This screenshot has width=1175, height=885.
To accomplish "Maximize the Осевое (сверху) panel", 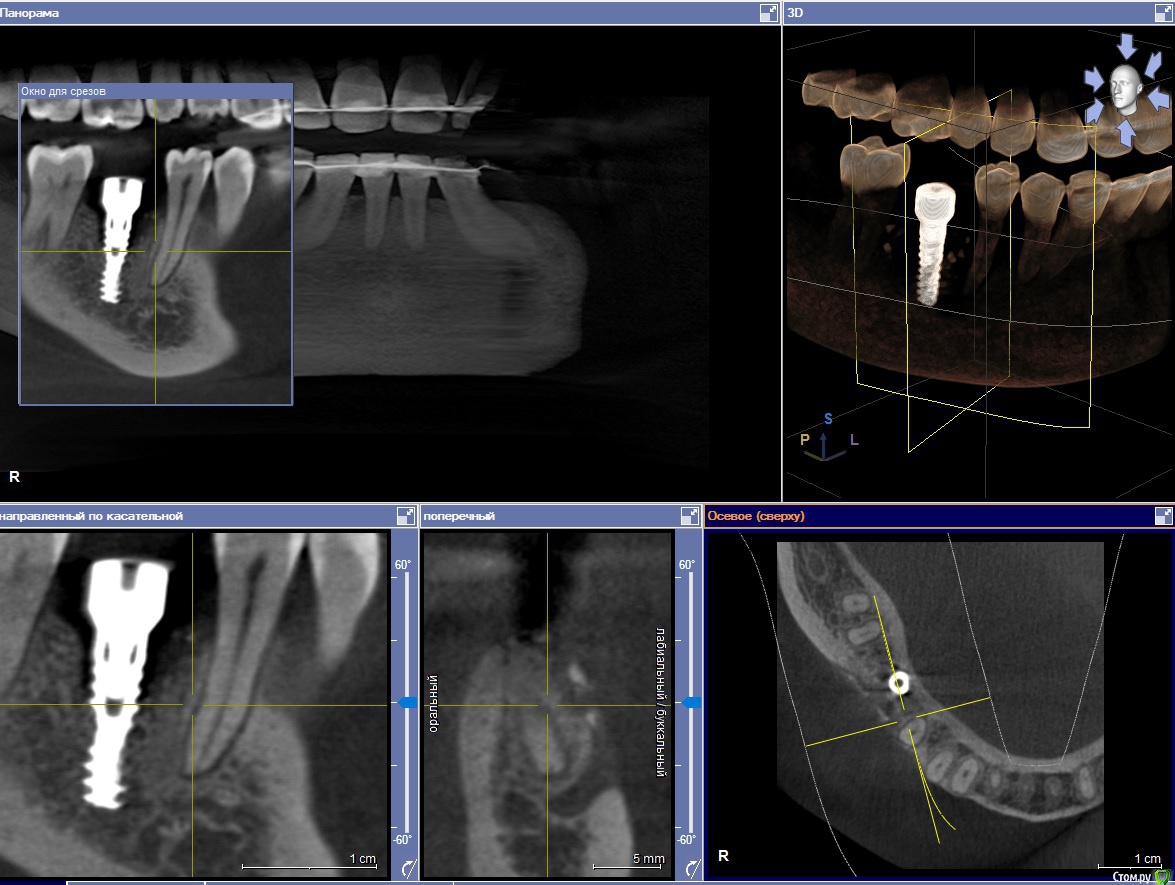I will coord(1162,516).
